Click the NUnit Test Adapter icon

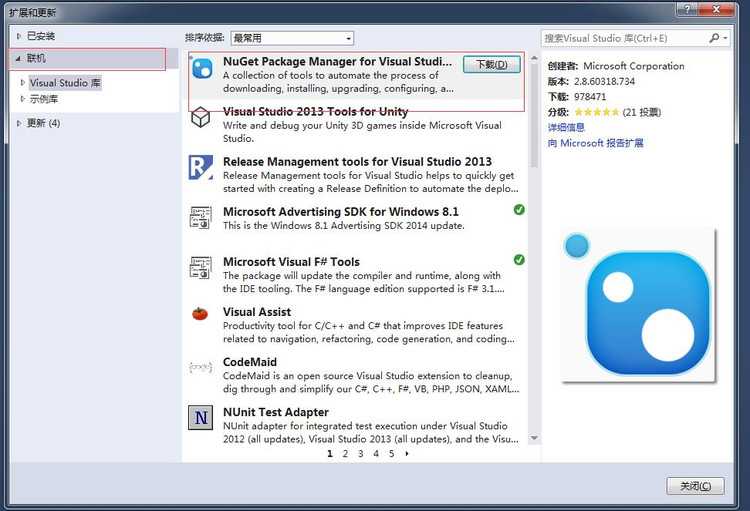(200, 418)
